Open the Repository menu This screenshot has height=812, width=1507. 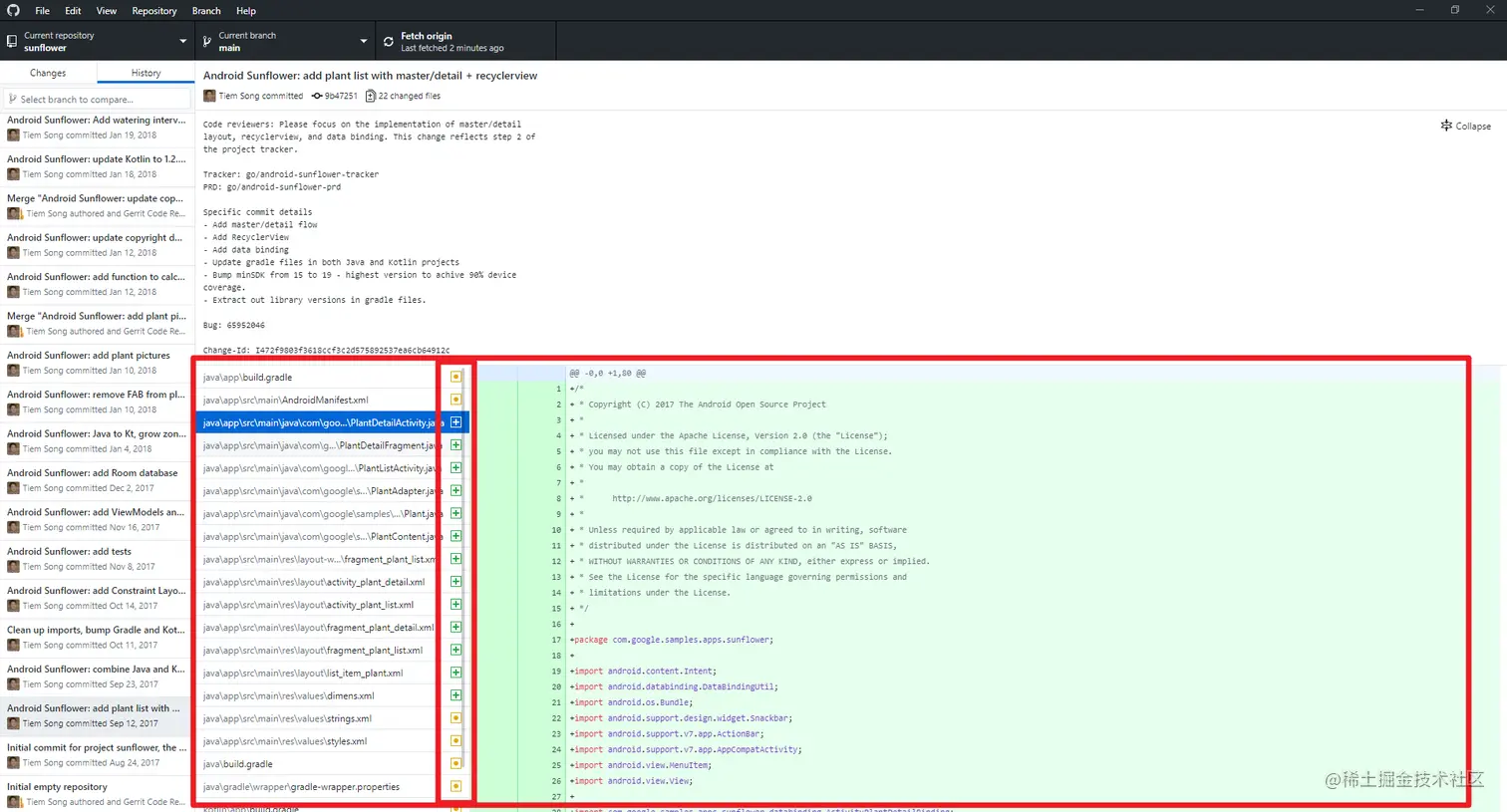pos(154,11)
